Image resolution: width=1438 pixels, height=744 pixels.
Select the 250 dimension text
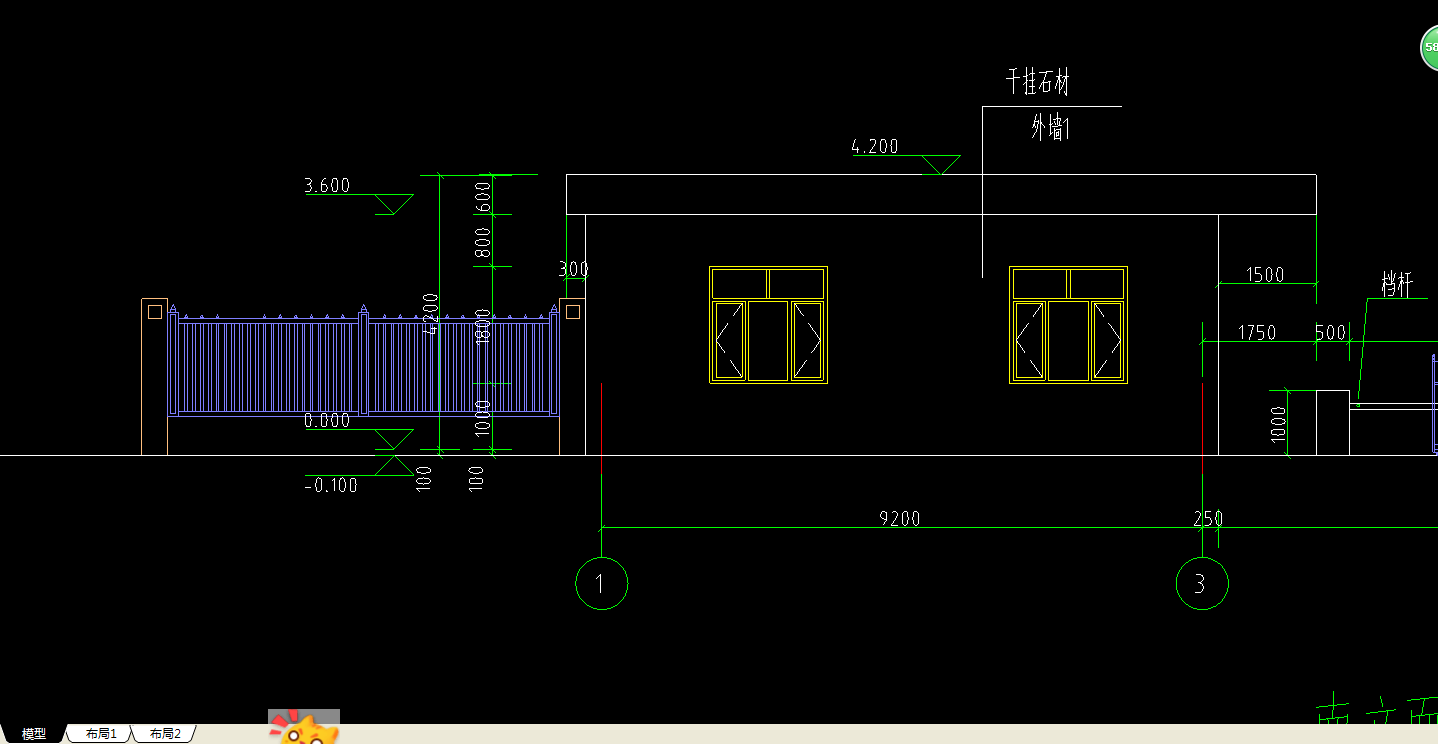1208,519
